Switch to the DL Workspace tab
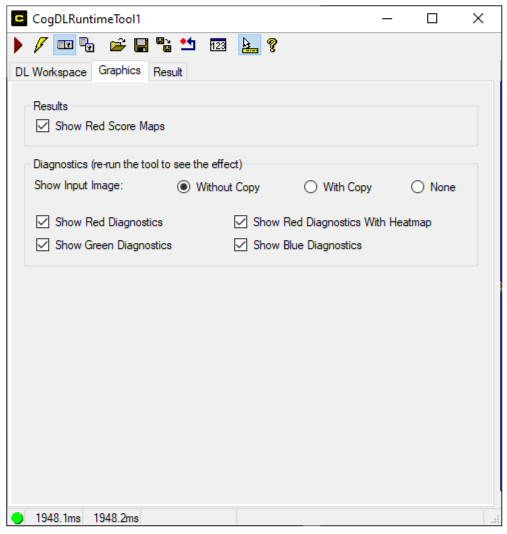Viewport: 507px width, 534px height. click(51, 72)
